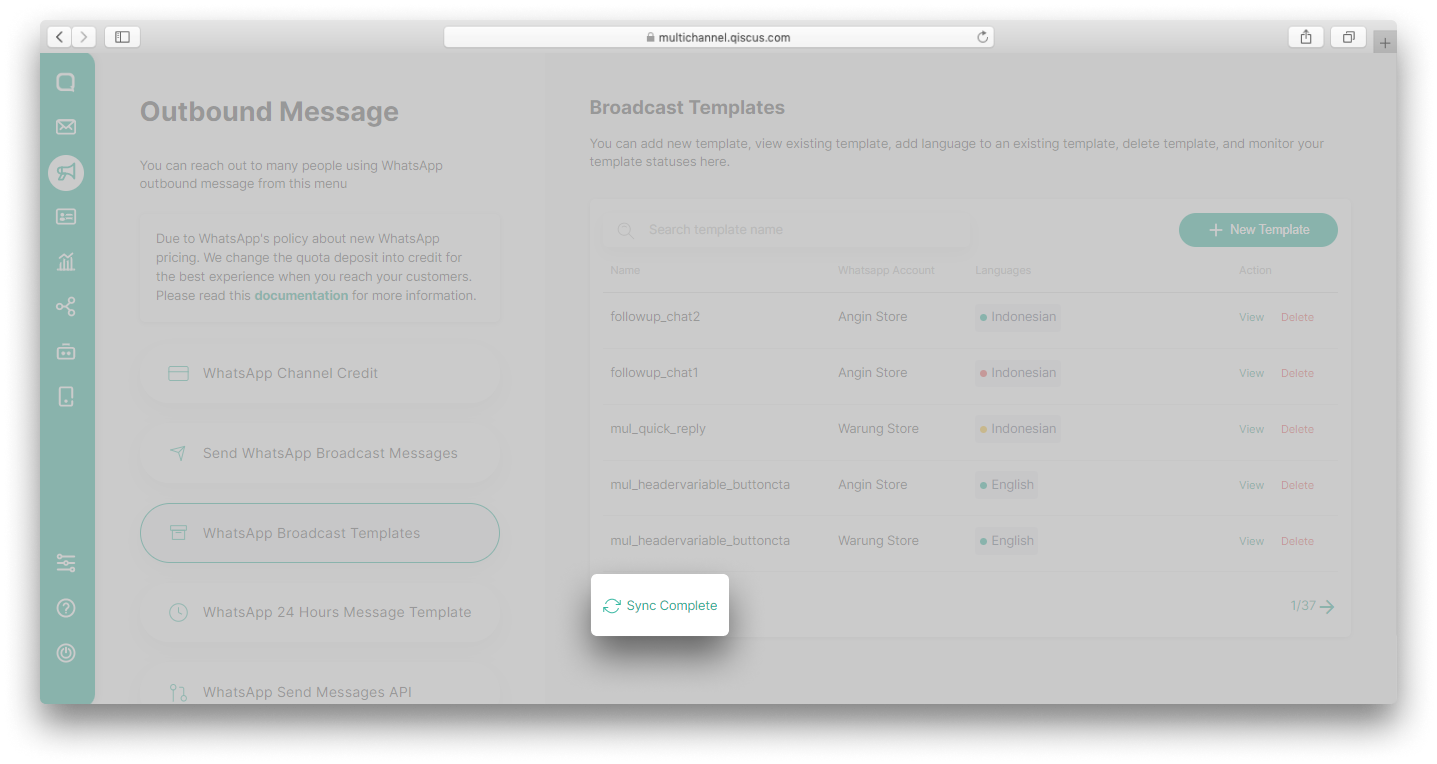View Warung Store mul_headervariable_buttoncta template
Screen dimensions: 1437x764
tap(1252, 541)
